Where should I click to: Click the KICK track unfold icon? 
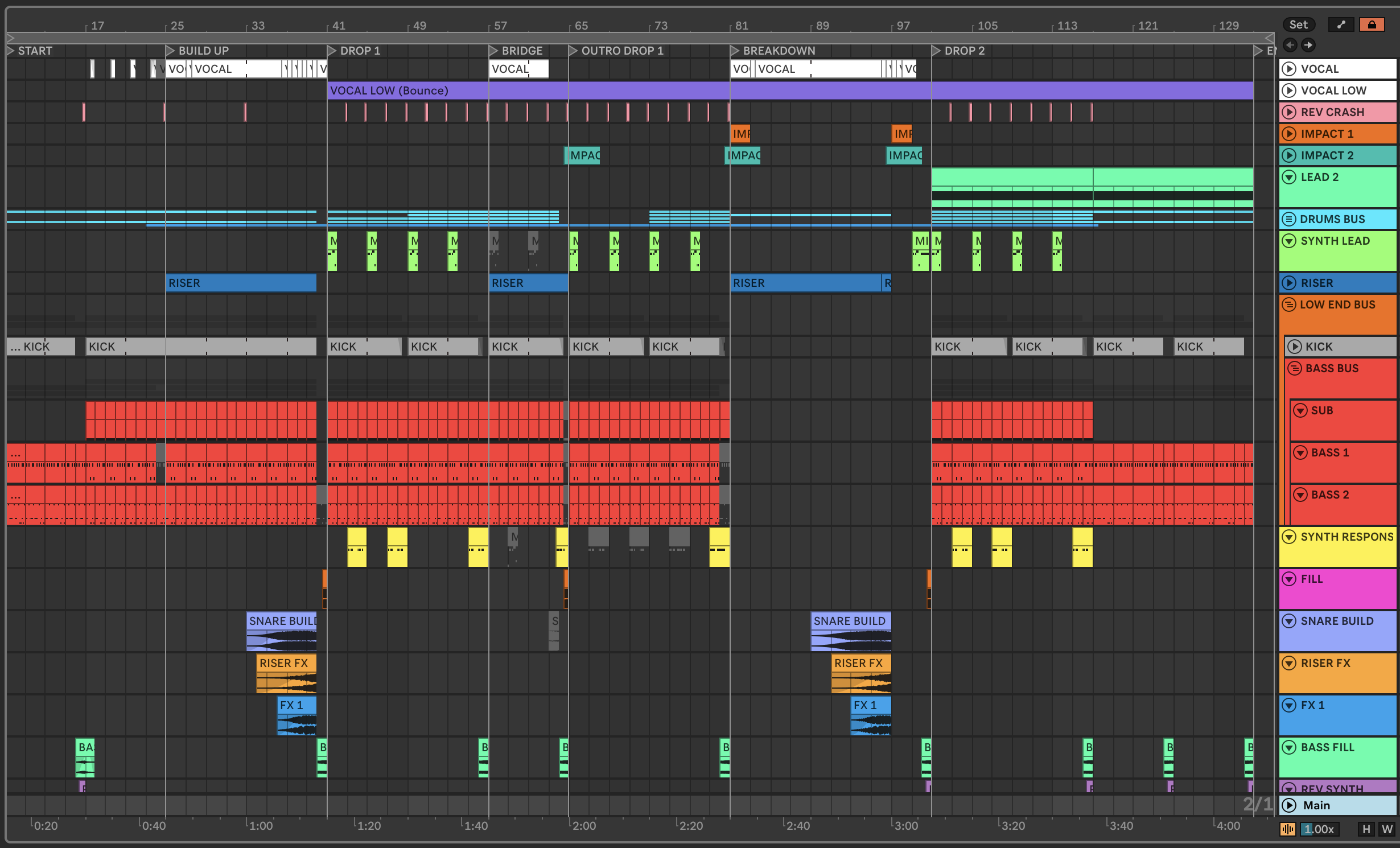pyautogui.click(x=1295, y=347)
